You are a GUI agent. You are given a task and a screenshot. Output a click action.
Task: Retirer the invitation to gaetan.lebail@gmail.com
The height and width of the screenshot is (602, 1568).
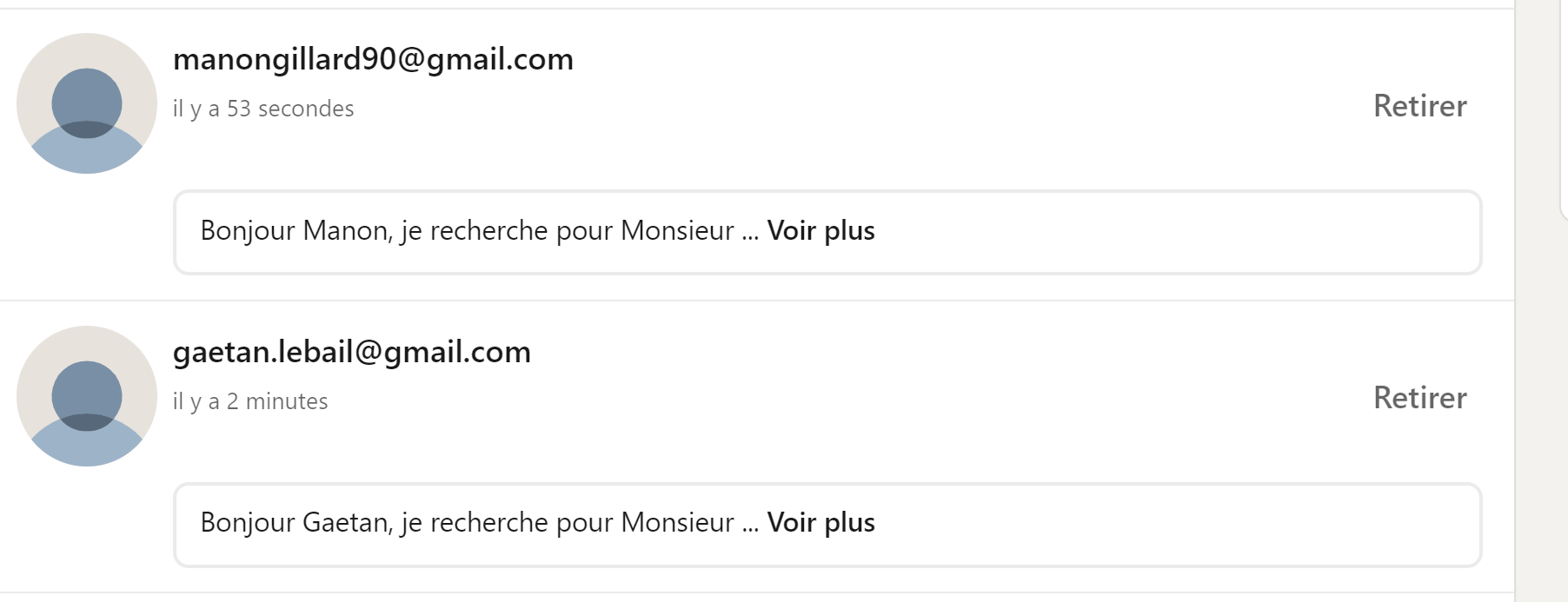1419,398
